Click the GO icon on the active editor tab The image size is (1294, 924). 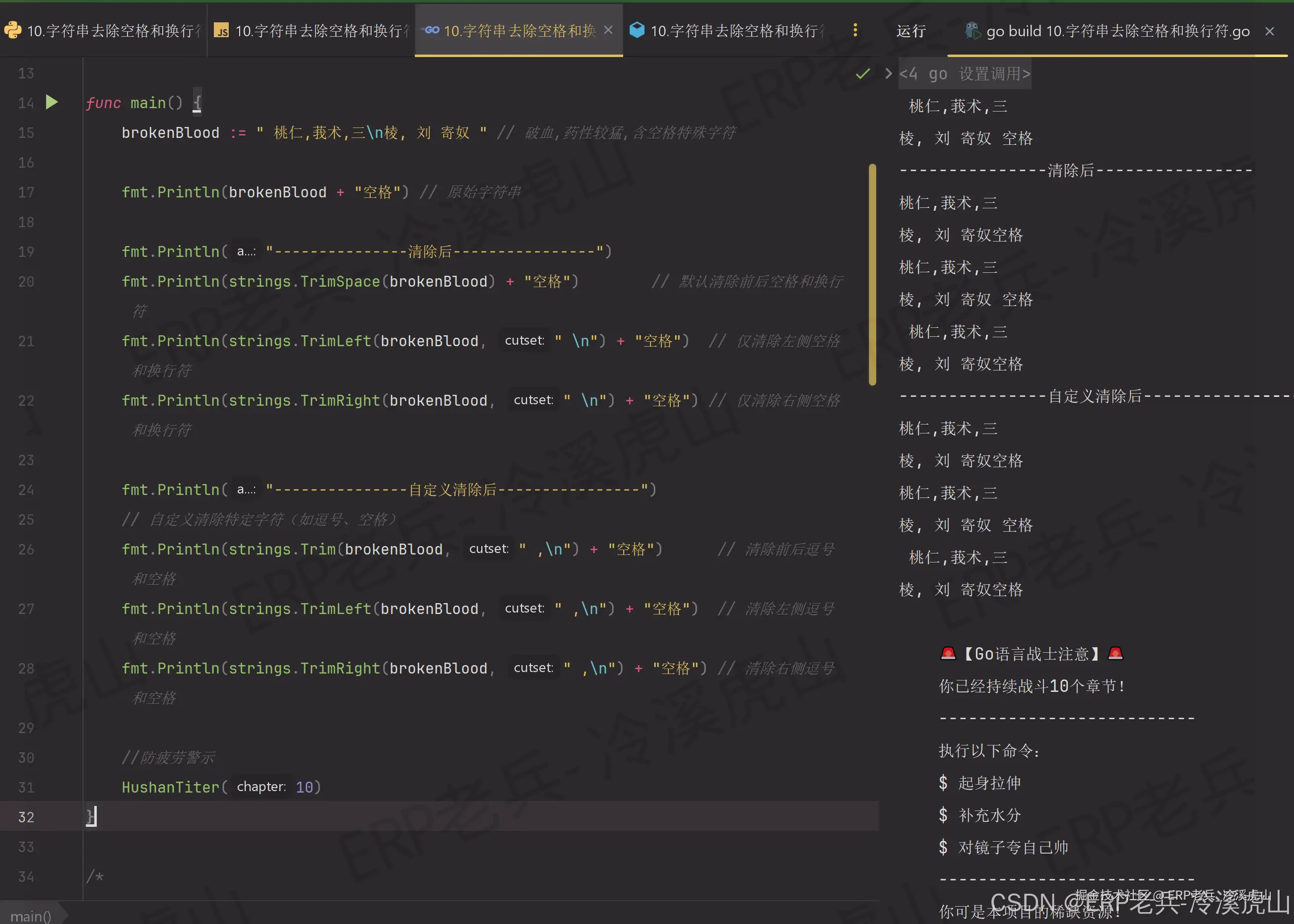(x=431, y=30)
